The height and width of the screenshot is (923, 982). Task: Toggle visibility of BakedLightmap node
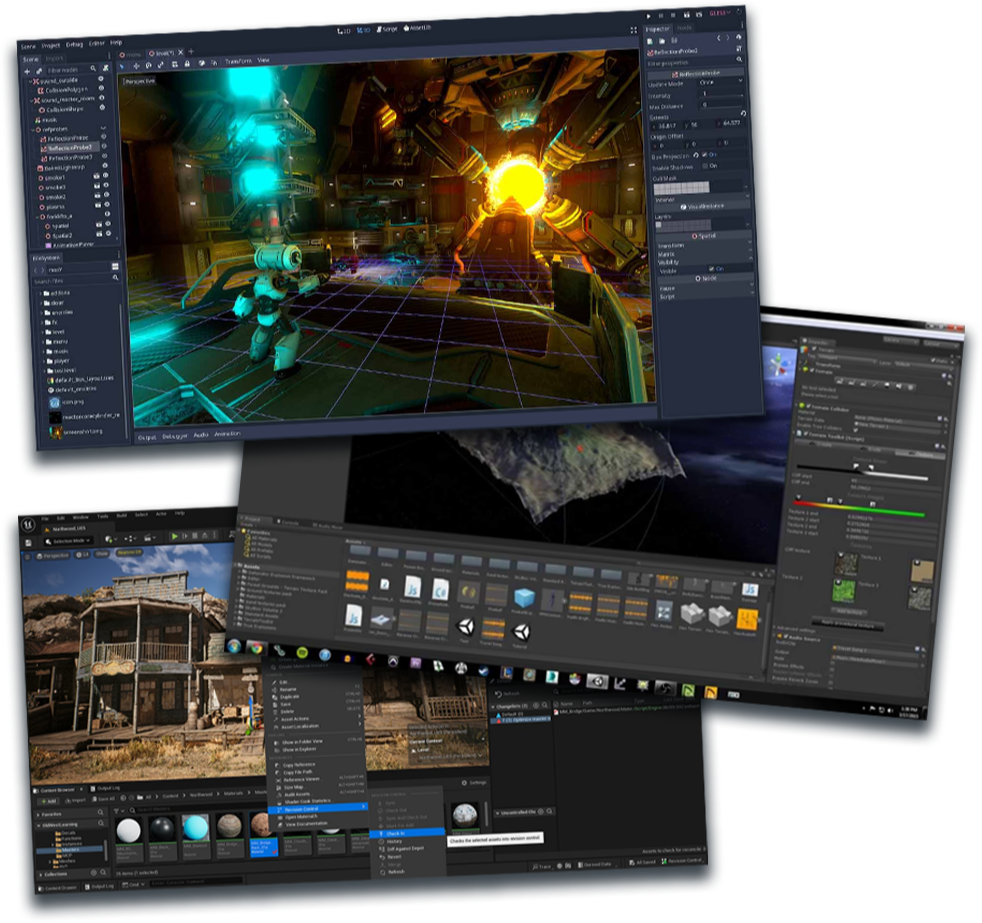(x=105, y=166)
